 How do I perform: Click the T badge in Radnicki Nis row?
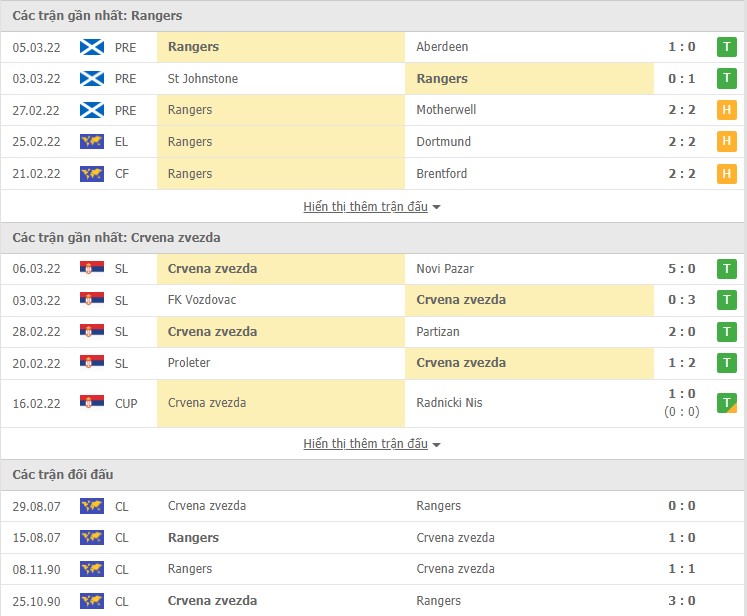pos(726,403)
